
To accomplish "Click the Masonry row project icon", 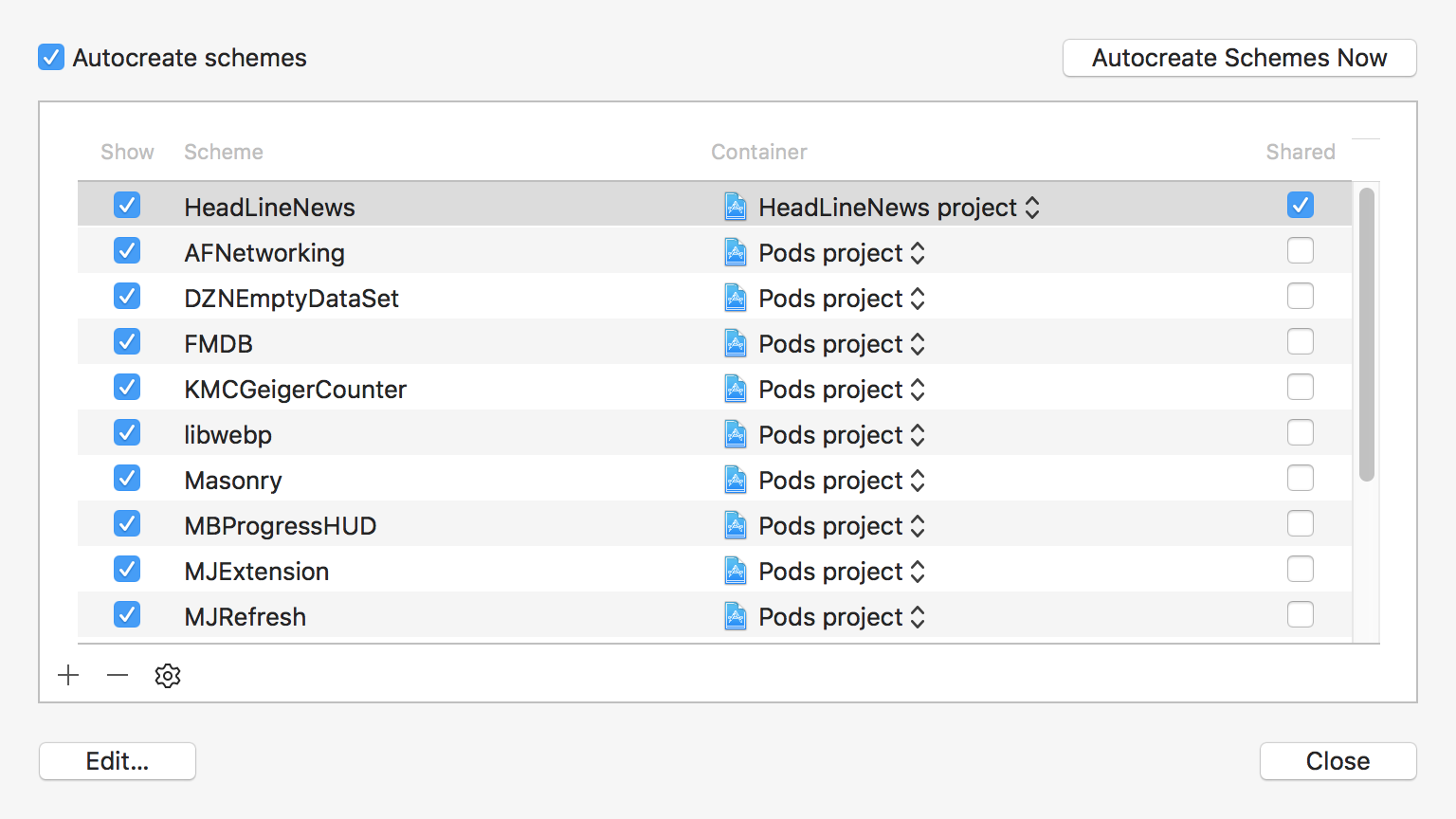I will (x=736, y=480).
